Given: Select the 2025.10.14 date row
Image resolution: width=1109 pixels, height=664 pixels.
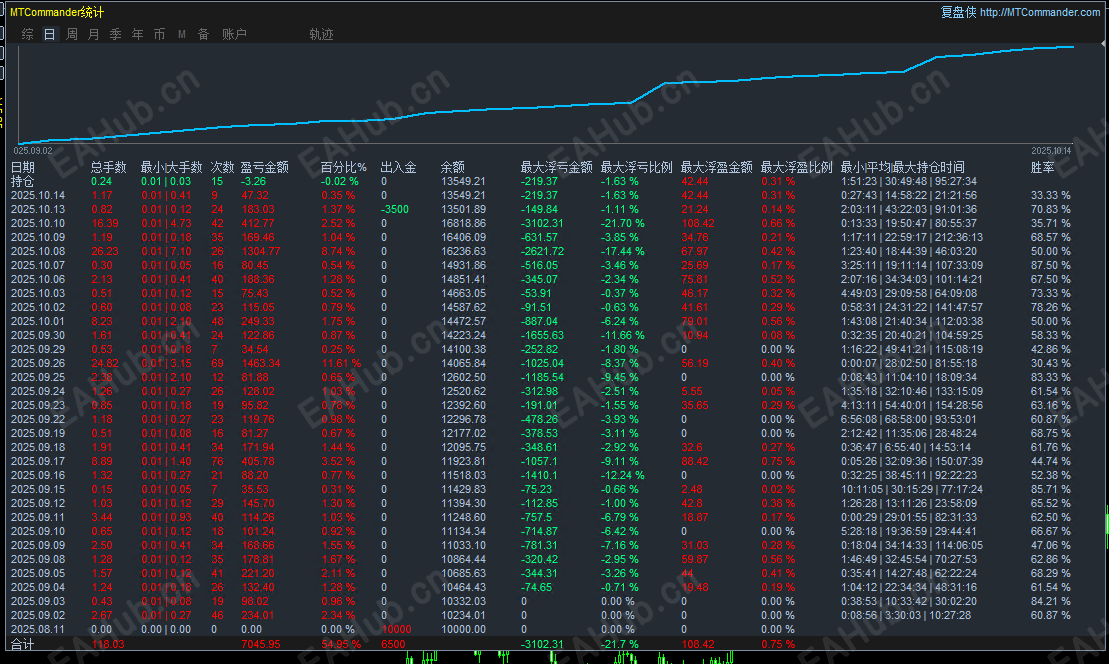Looking at the screenshot, I should tap(38, 195).
